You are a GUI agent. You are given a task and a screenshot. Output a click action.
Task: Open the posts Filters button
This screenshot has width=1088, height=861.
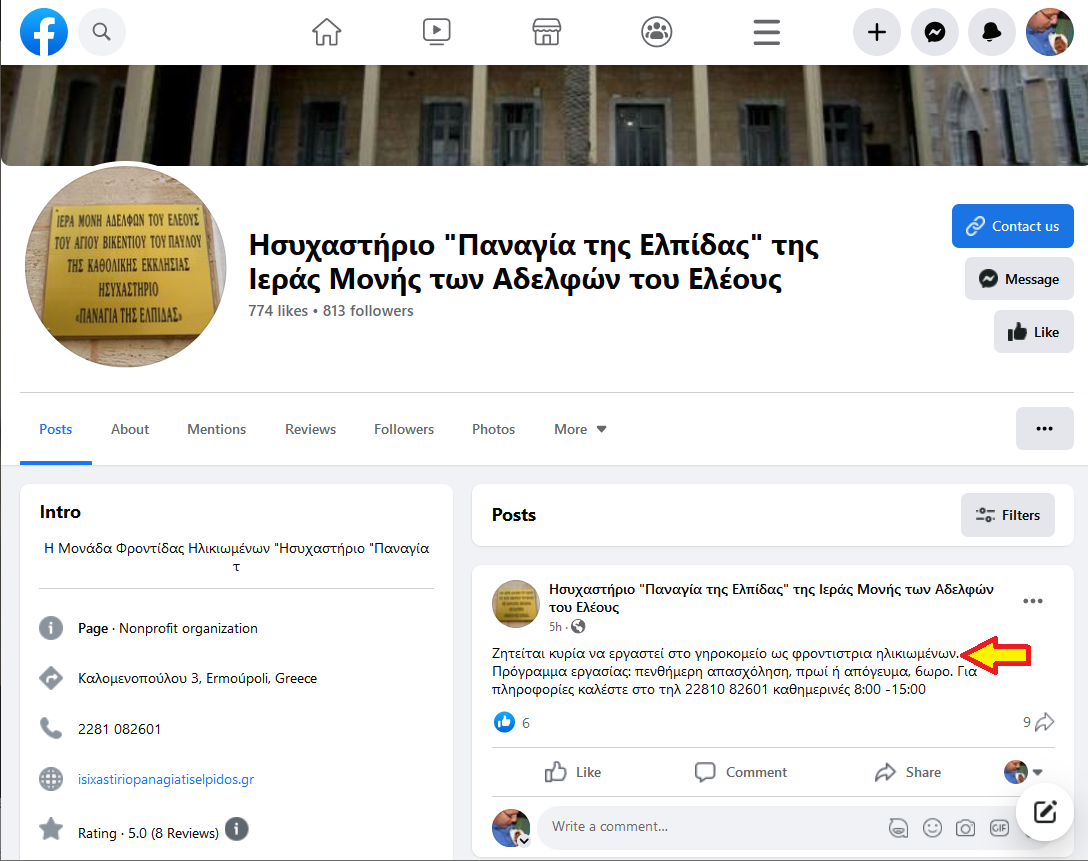1008,515
